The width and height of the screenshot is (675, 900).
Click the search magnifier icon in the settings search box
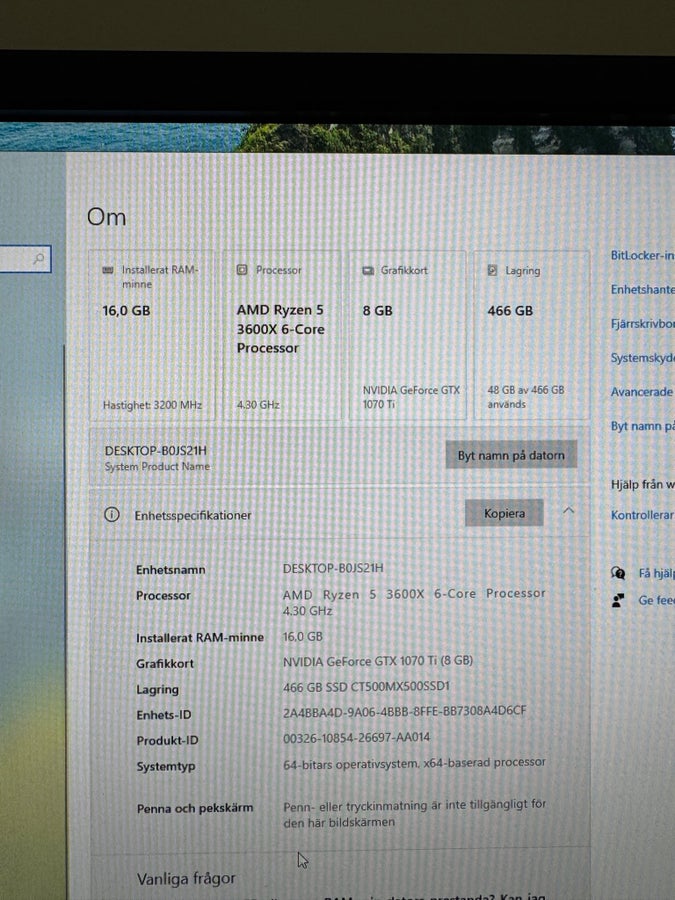point(39,258)
